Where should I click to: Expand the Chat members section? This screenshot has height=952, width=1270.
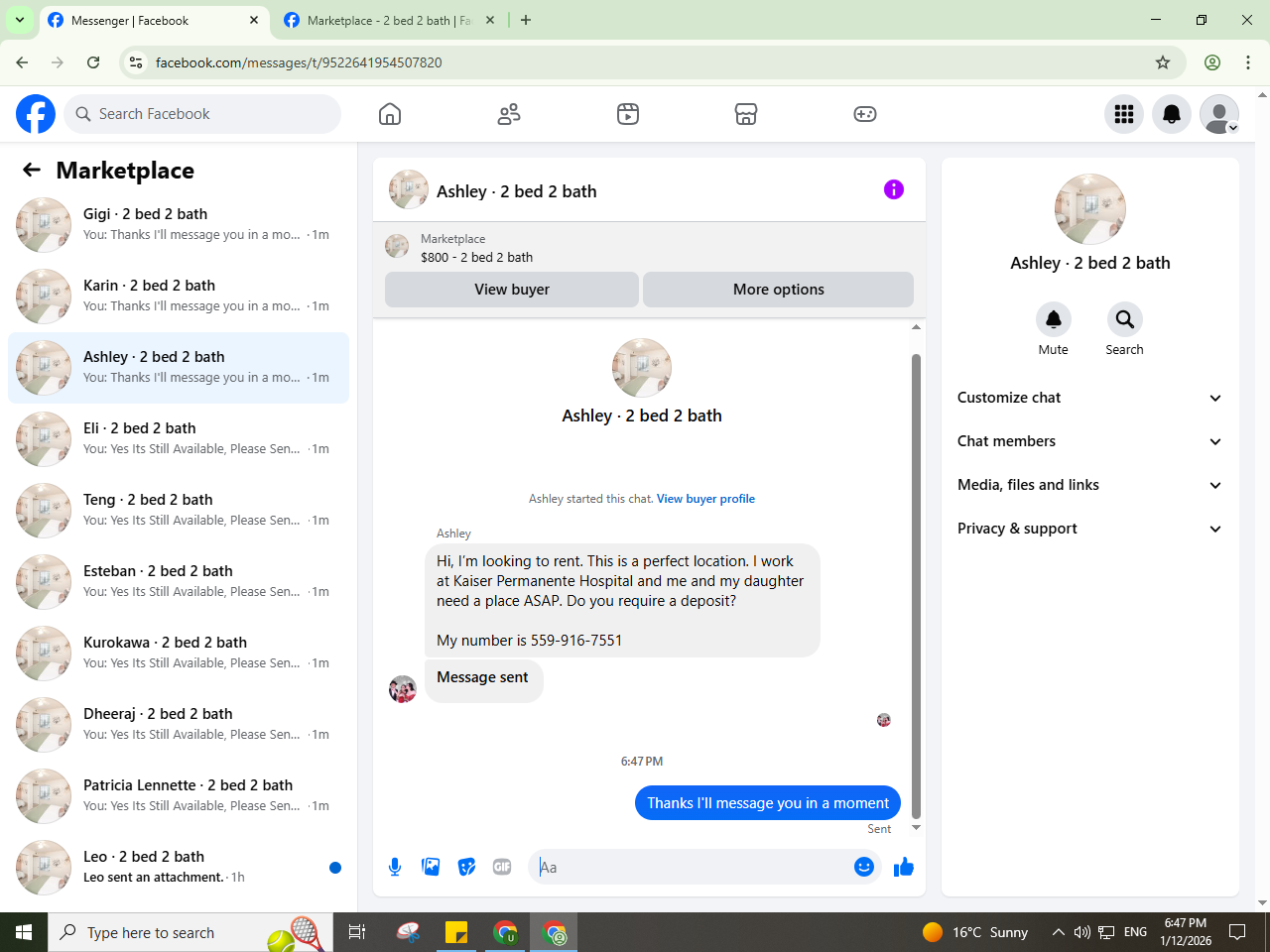click(x=1089, y=441)
